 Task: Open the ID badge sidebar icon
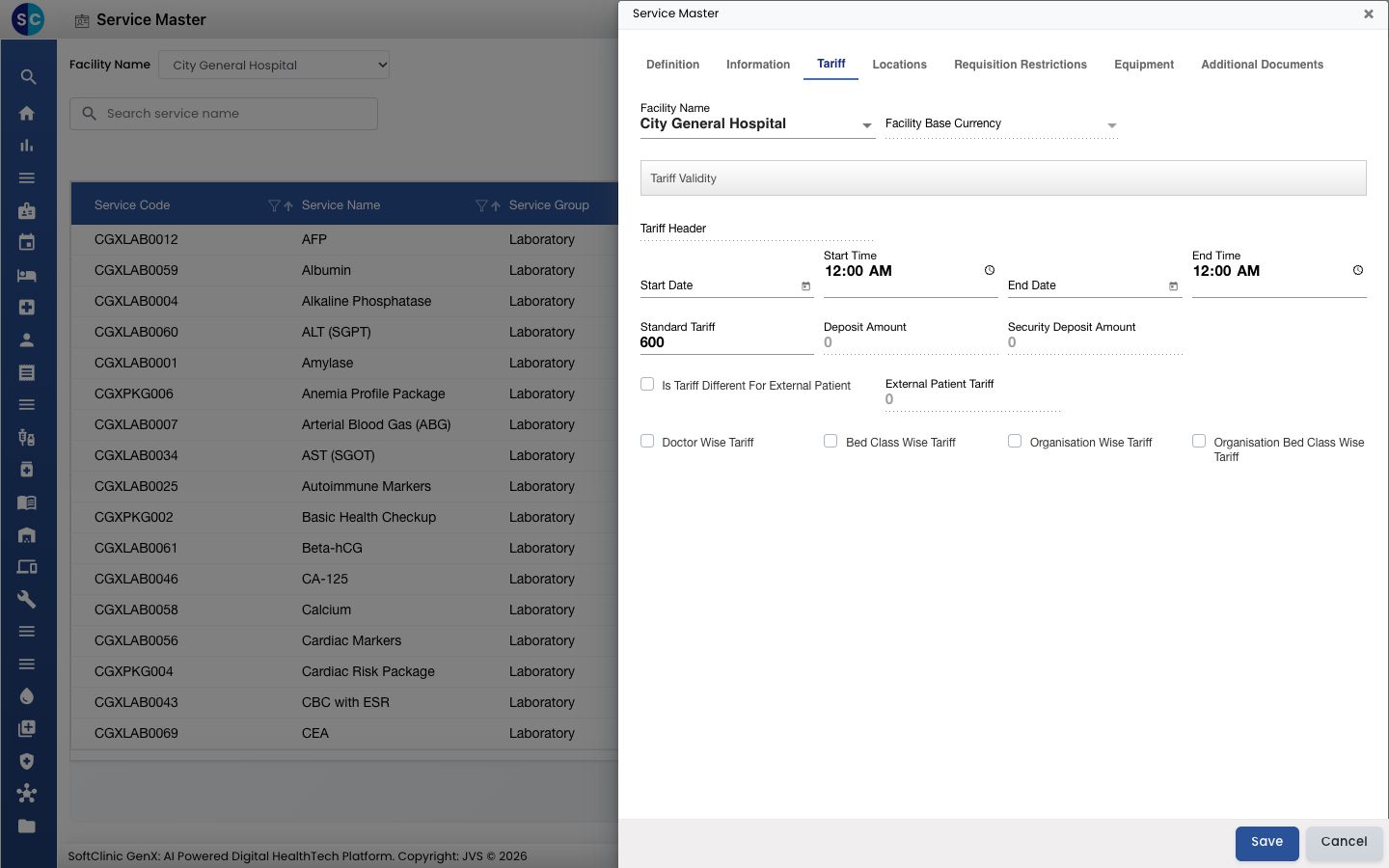click(27, 210)
